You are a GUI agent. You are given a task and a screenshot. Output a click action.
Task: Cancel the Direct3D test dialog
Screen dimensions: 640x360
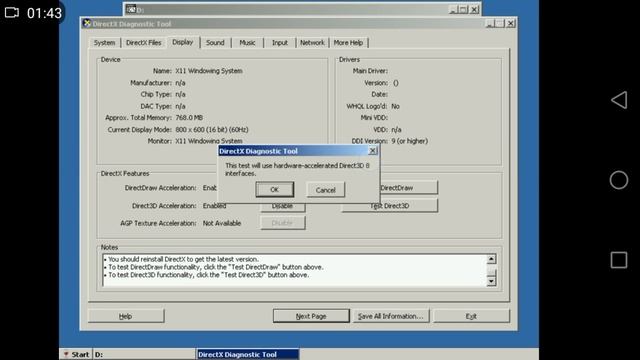(x=325, y=190)
